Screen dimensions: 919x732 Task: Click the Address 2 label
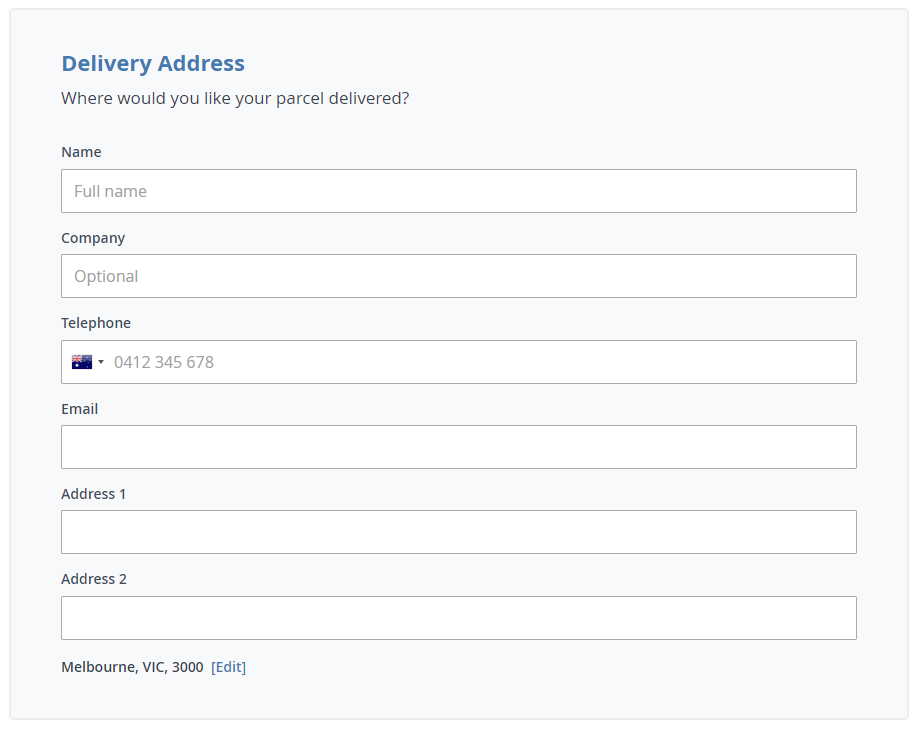click(x=94, y=579)
